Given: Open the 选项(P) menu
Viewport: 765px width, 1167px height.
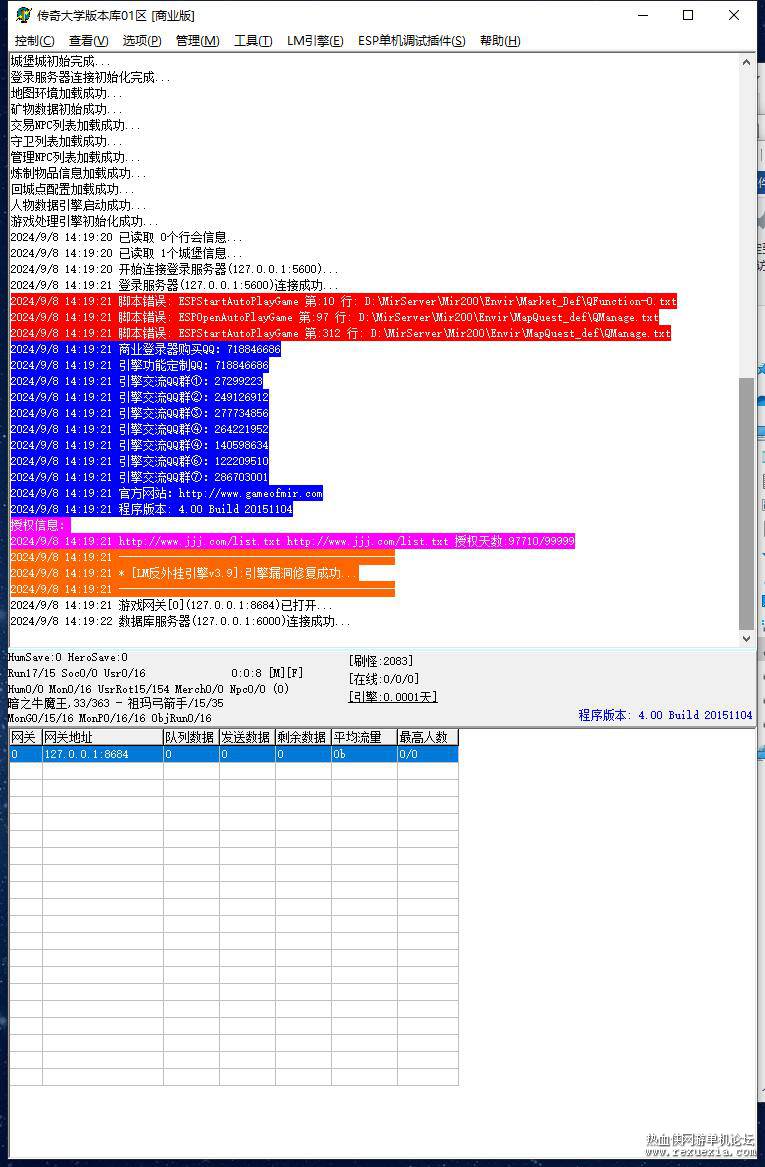Looking at the screenshot, I should click(x=141, y=41).
